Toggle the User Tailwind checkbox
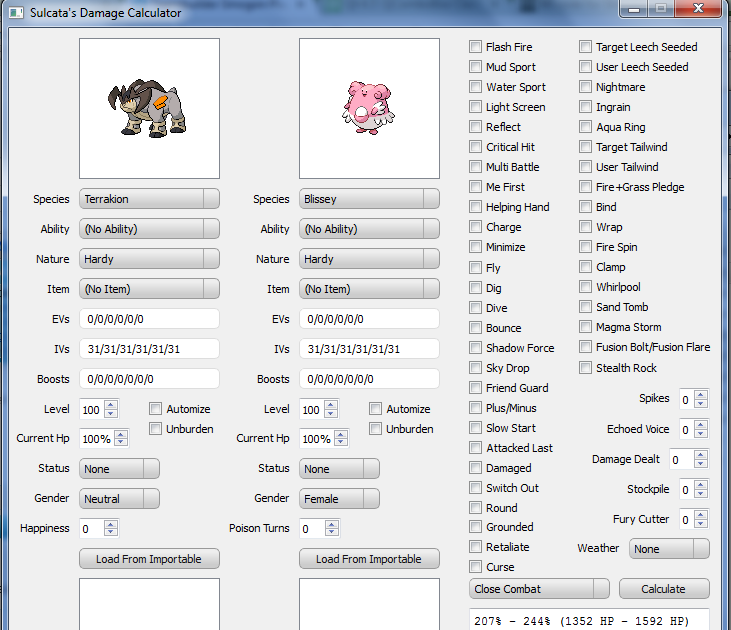 pos(585,166)
